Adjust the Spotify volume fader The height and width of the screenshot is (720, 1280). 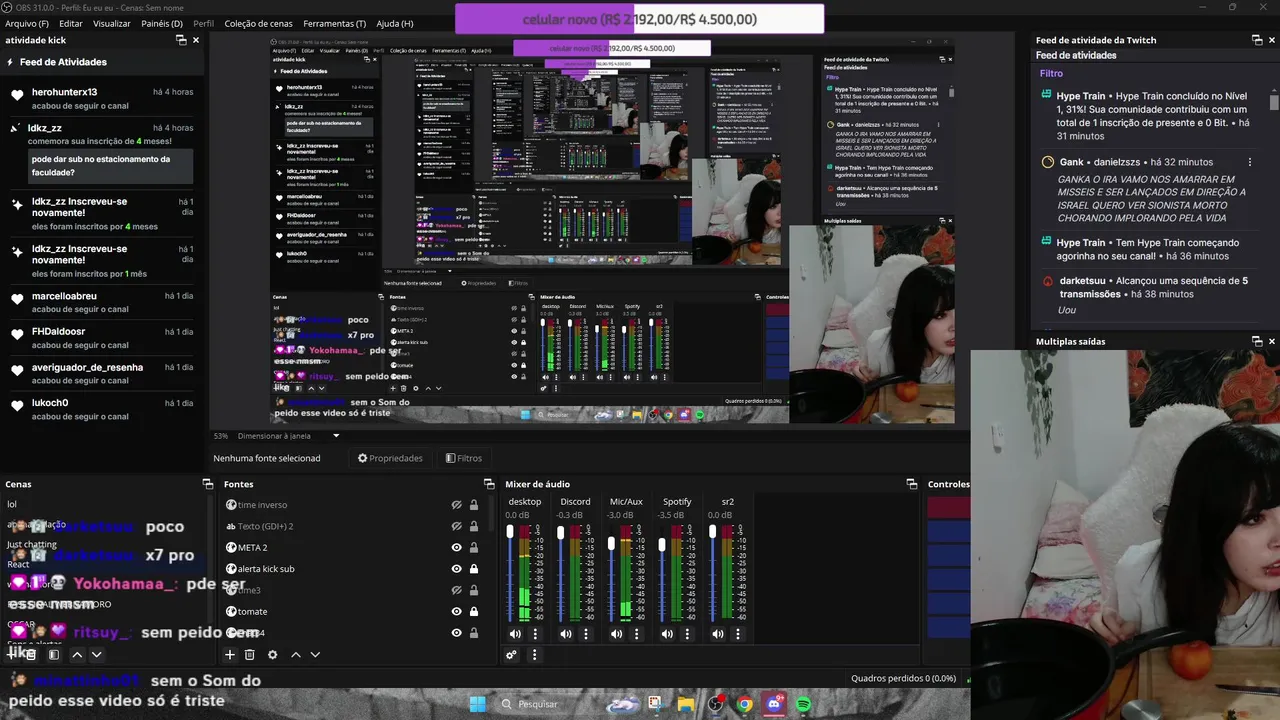tap(662, 545)
